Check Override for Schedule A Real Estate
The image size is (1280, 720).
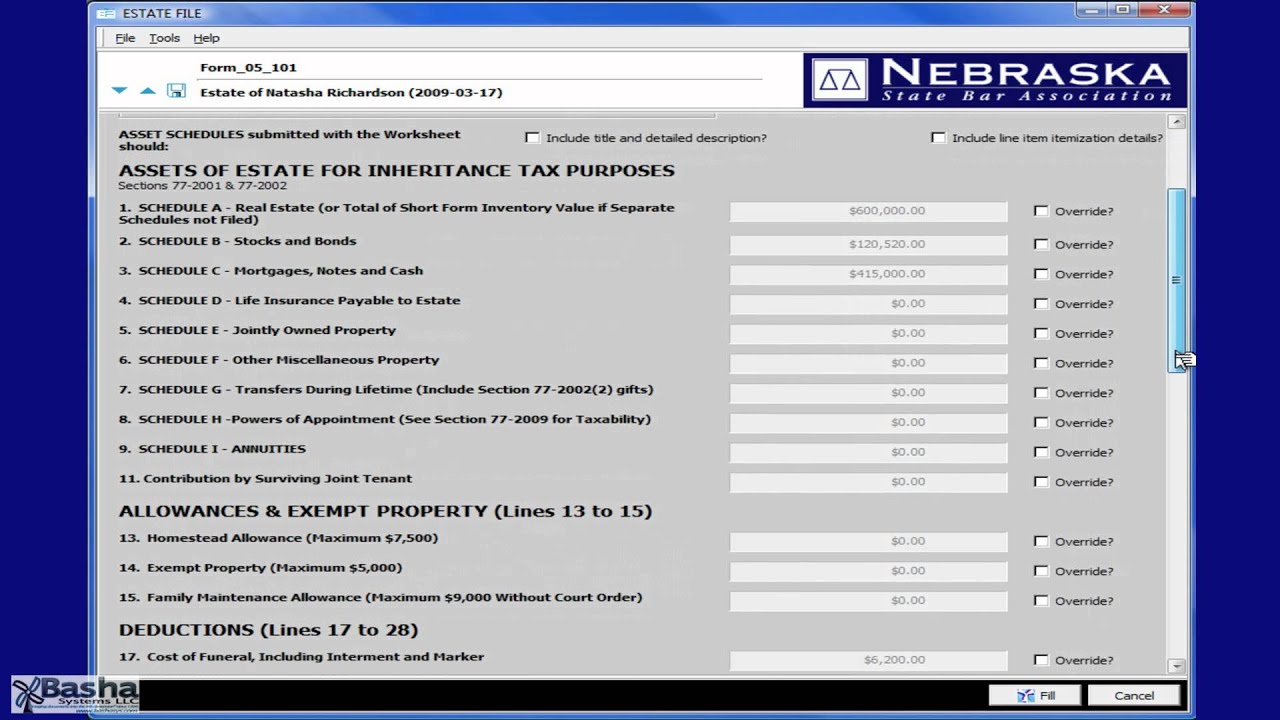1041,211
